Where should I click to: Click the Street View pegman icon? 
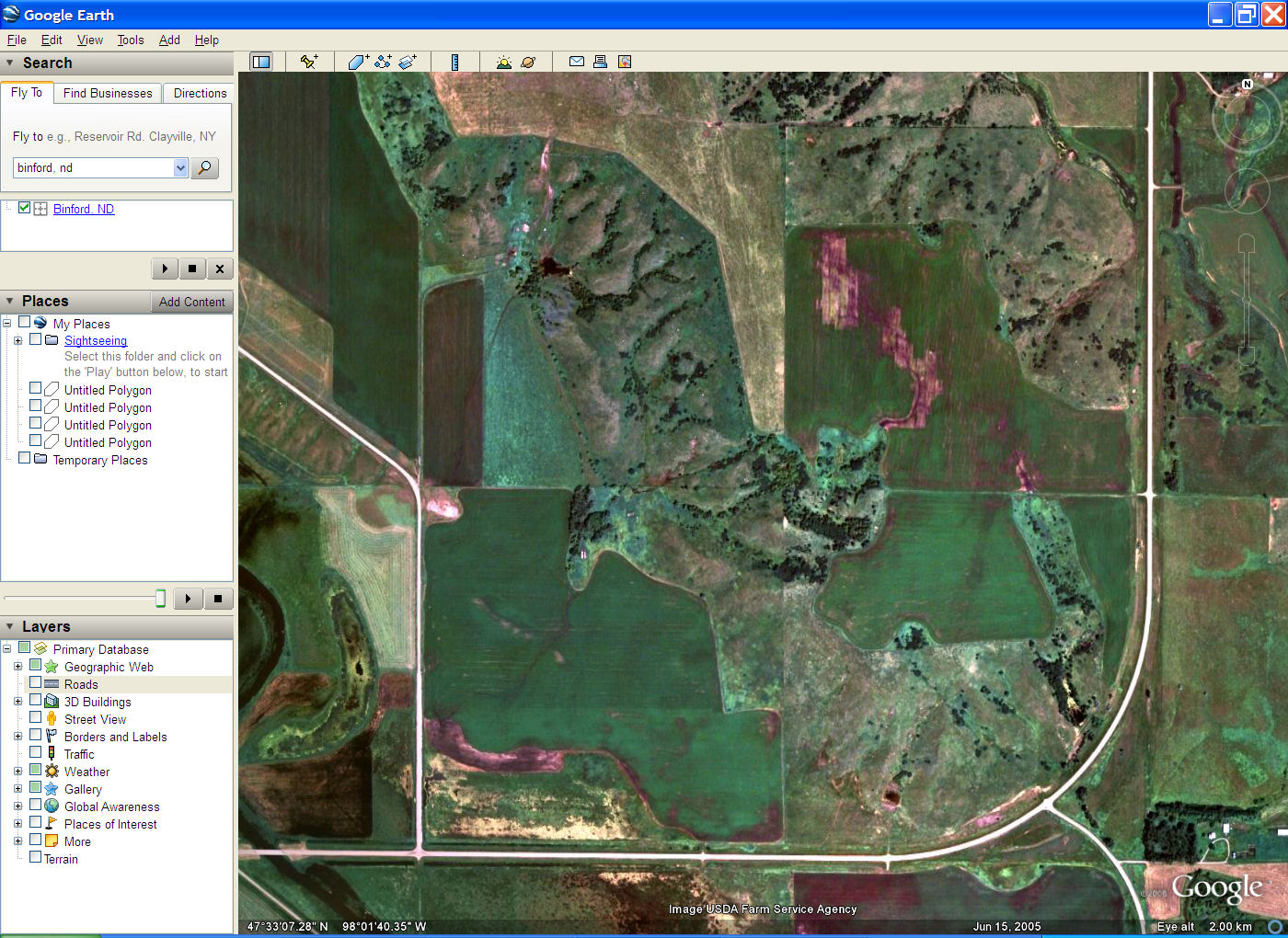point(52,719)
